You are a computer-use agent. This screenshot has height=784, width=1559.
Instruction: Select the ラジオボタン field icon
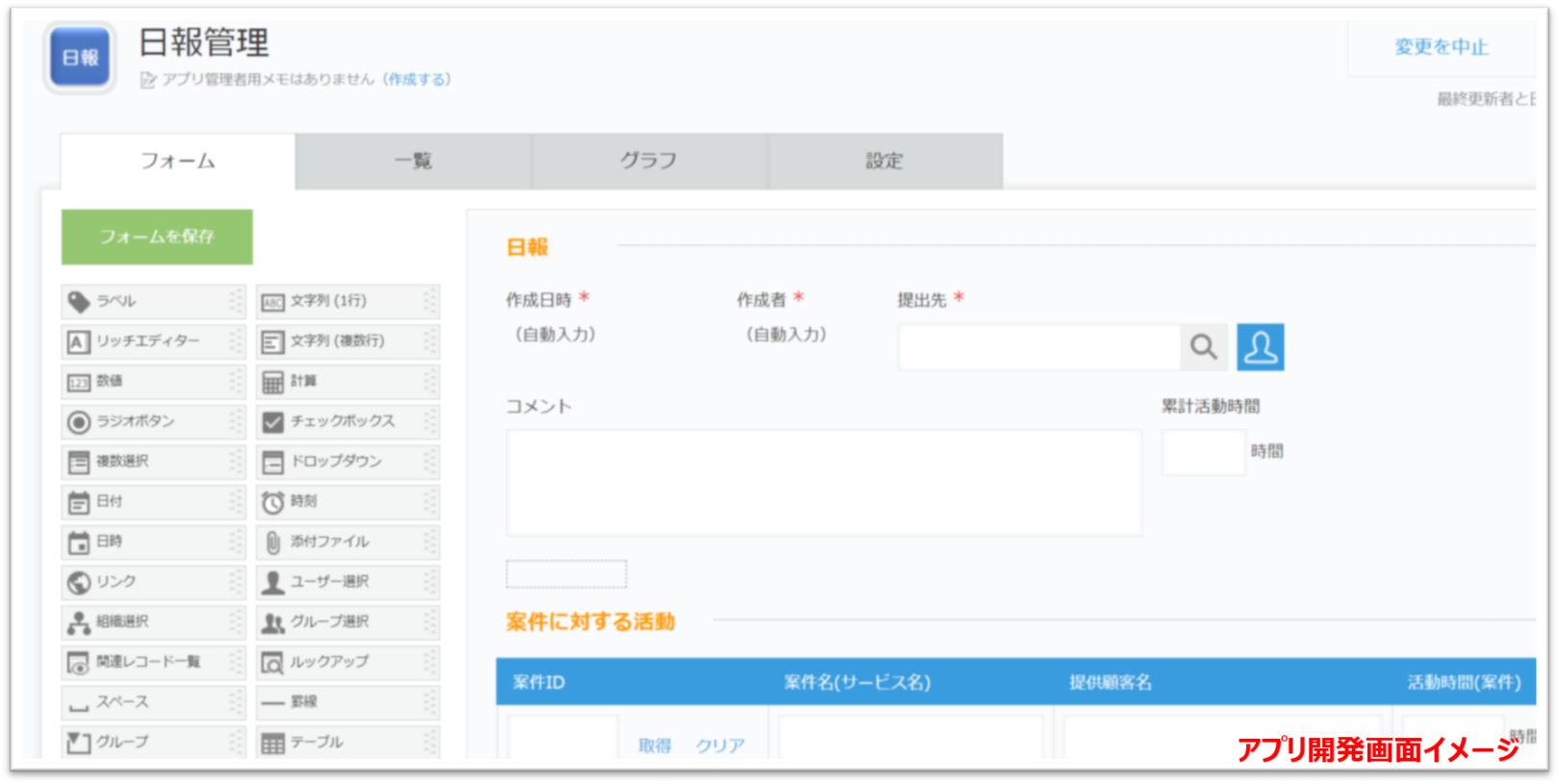coord(79,422)
